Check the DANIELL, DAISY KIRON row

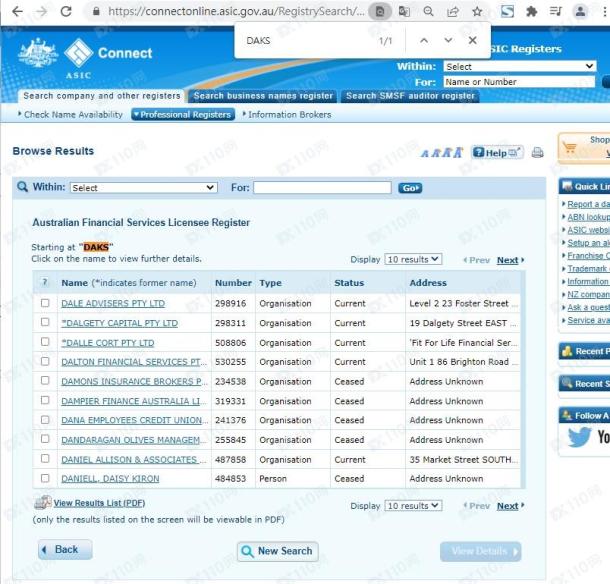pyautogui.click(x=44, y=479)
